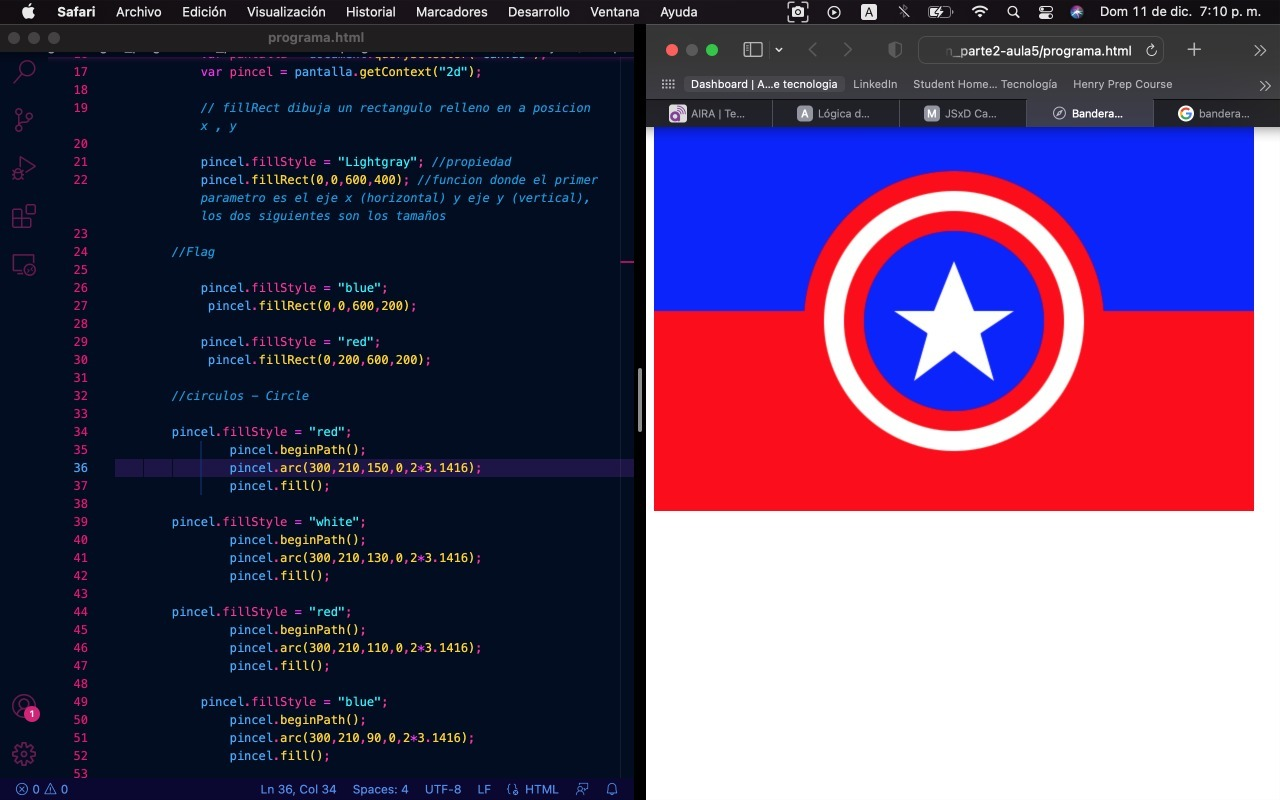Click the //Flag comment in the code
This screenshot has width=1280, height=800.
coord(193,252)
